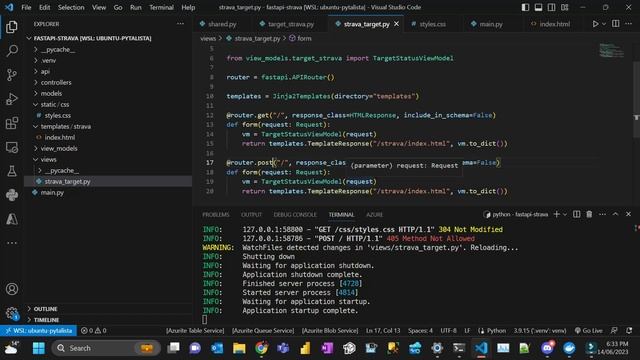Expand the models folder
This screenshot has height=360, width=640.
pos(51,93)
